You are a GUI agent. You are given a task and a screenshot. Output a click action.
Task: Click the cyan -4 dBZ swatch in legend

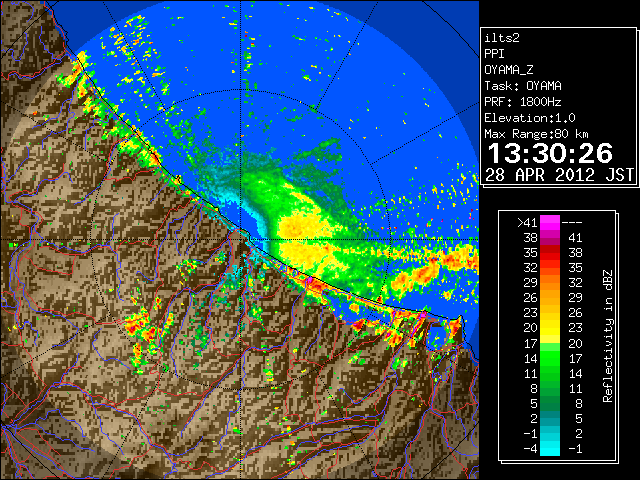550,448
